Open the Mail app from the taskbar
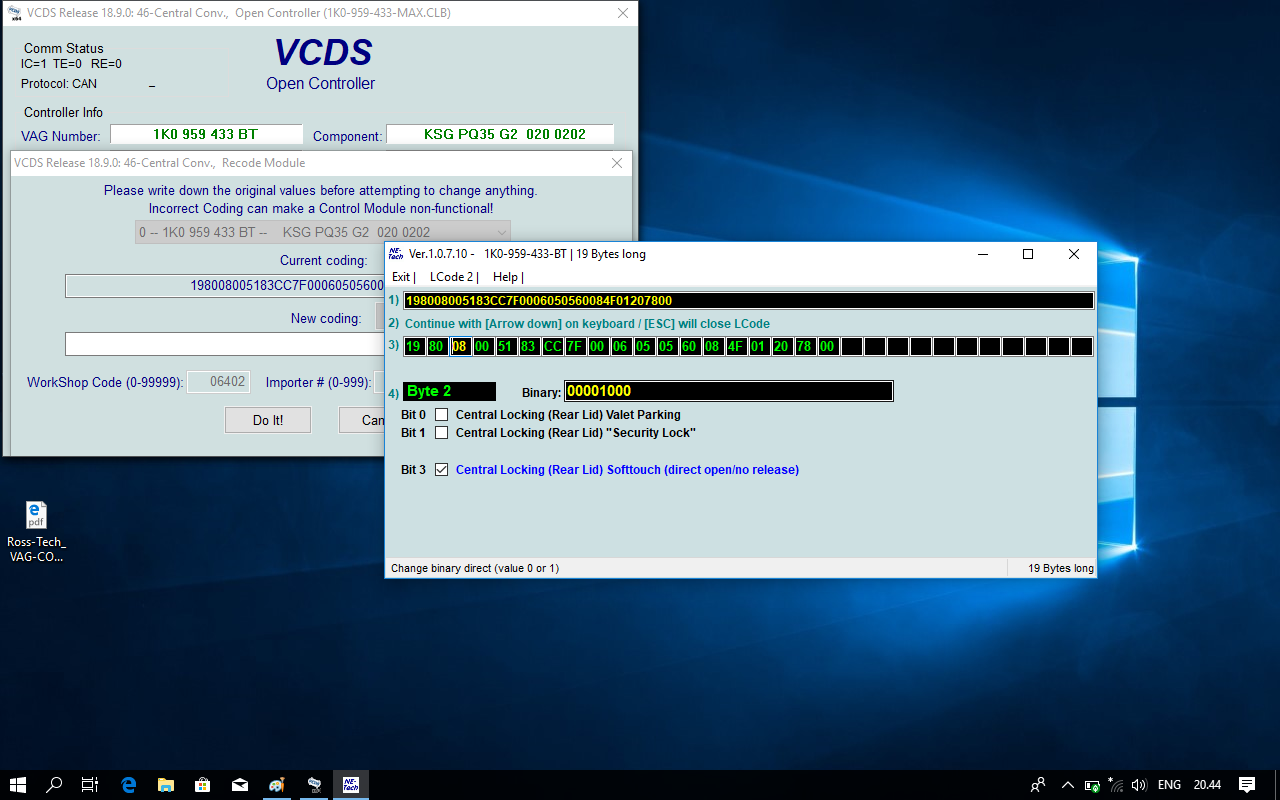Image resolution: width=1280 pixels, height=800 pixels. (x=240, y=785)
